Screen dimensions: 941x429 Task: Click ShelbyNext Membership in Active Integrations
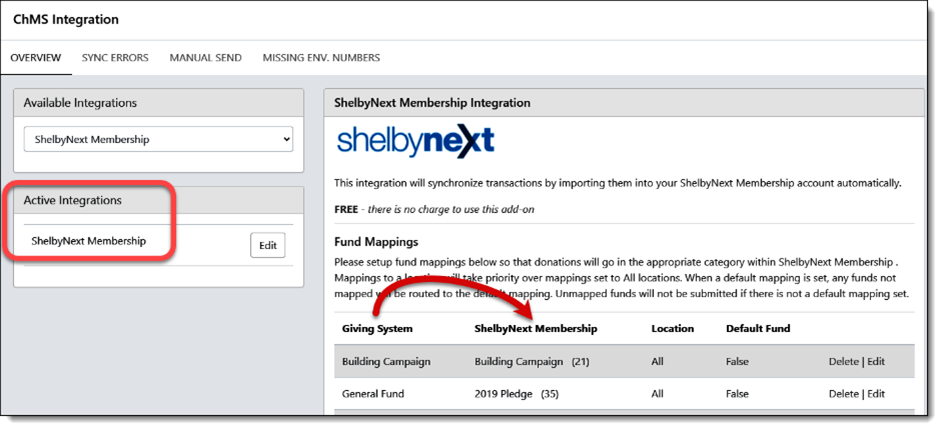pos(88,241)
